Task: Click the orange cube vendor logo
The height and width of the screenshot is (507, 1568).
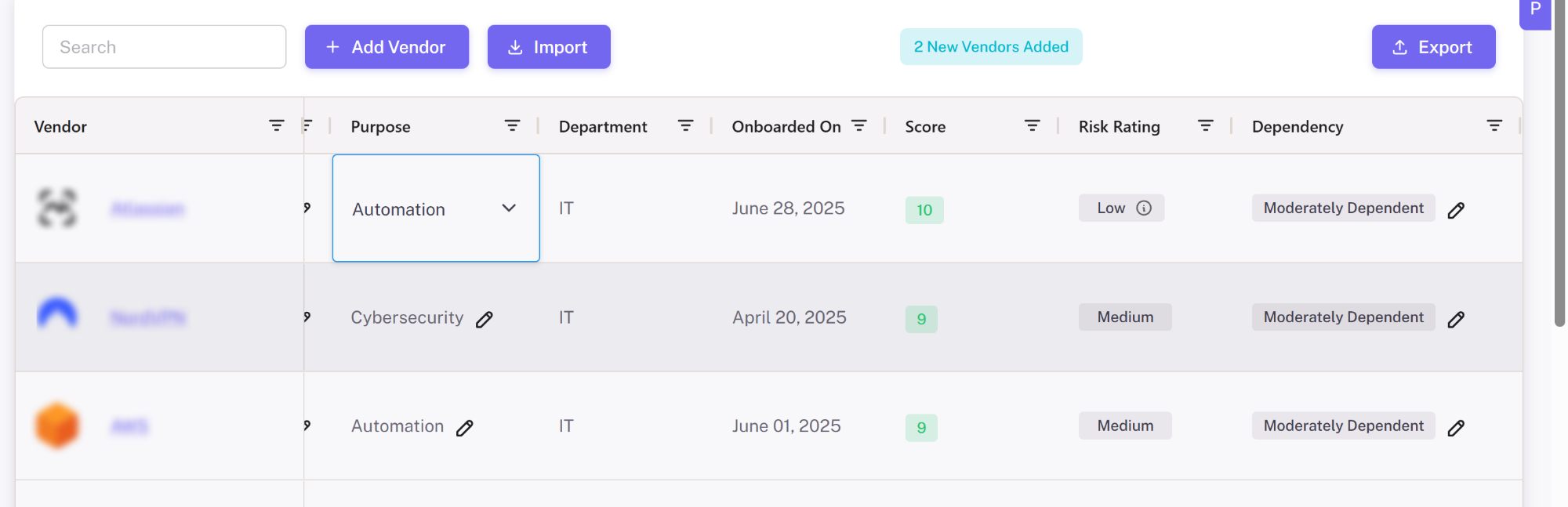Action: click(x=57, y=426)
